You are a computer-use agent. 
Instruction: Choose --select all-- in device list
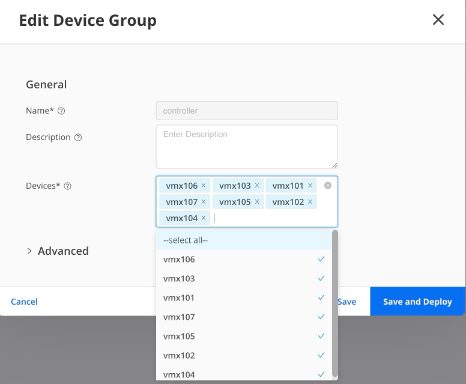pos(244,240)
